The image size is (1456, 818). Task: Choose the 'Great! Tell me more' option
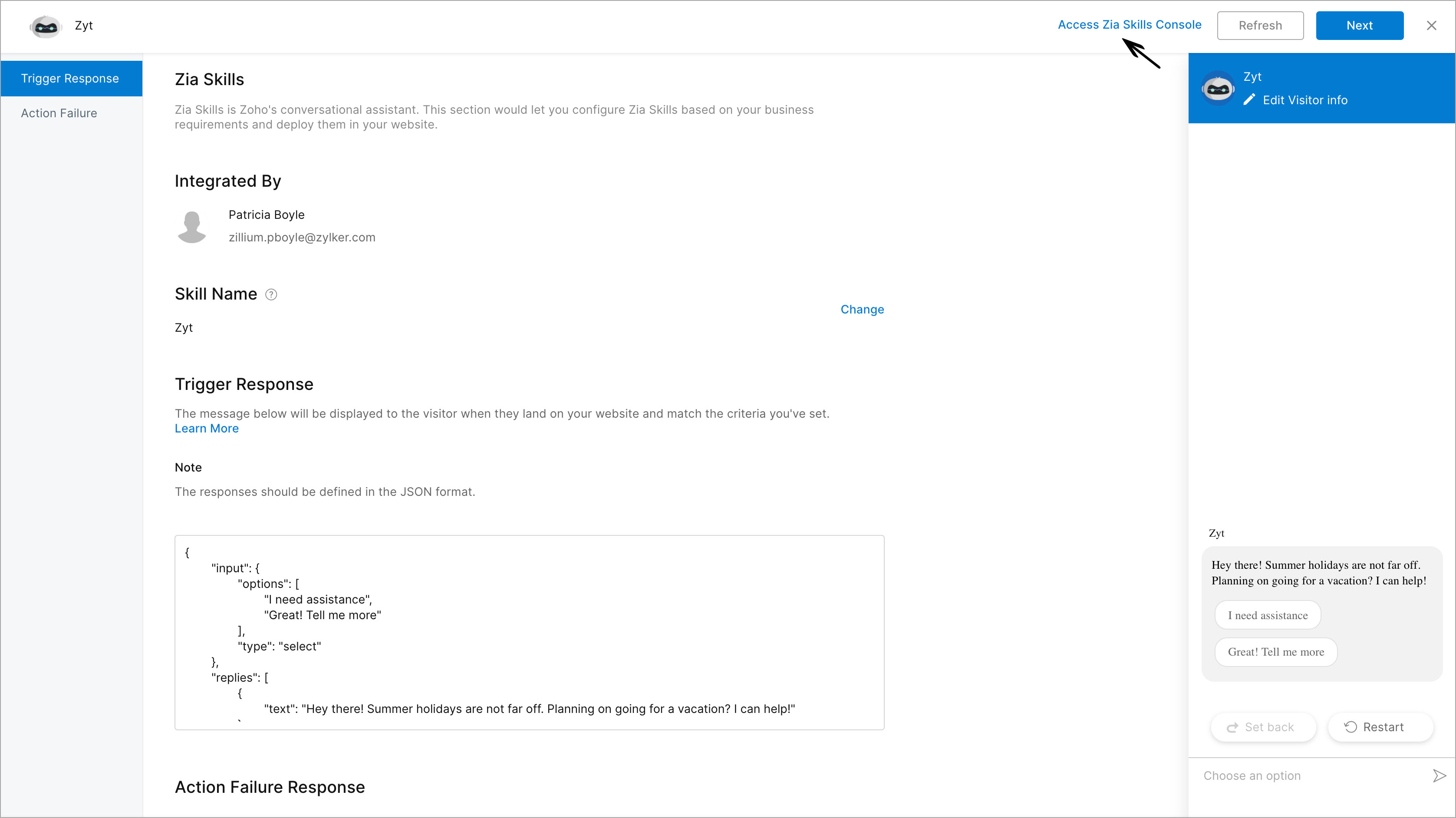pos(1276,652)
